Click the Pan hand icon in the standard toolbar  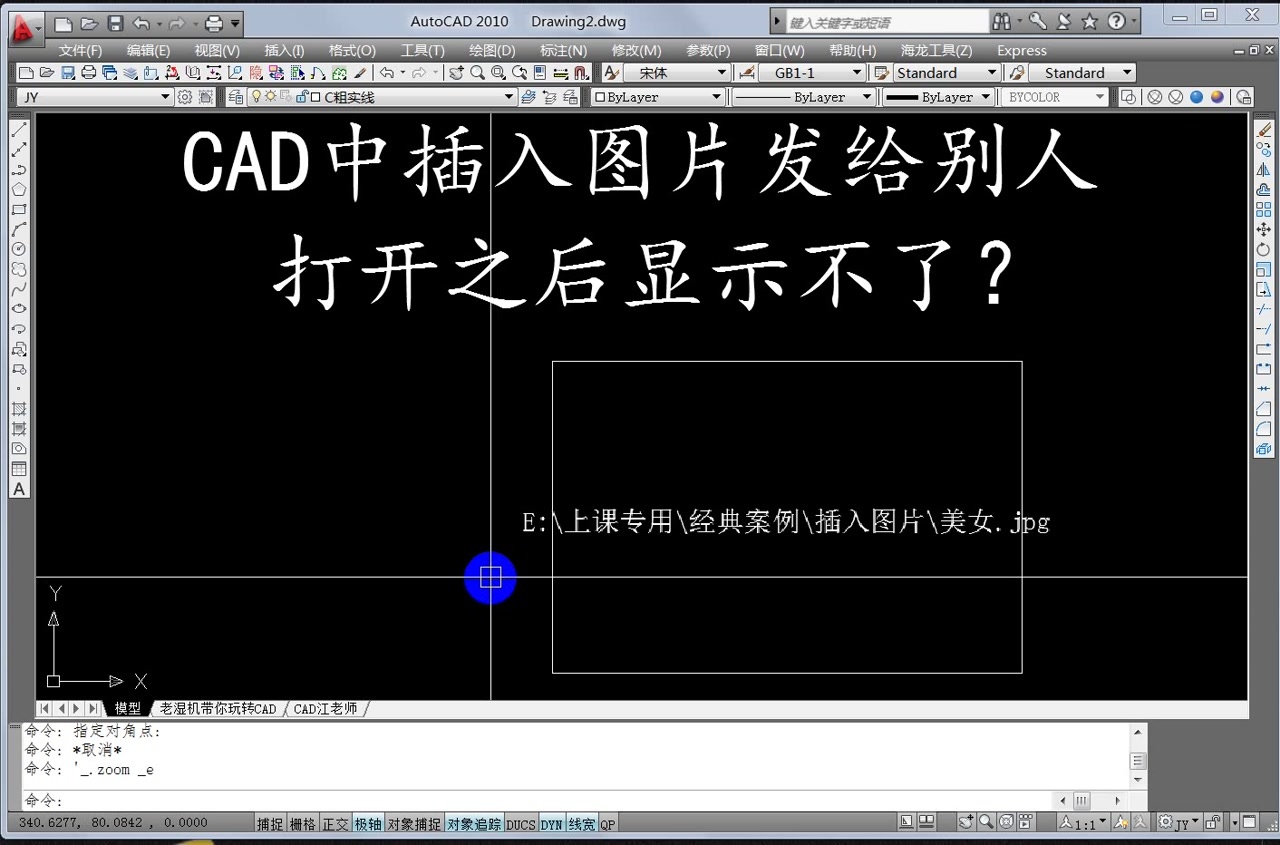coord(456,73)
